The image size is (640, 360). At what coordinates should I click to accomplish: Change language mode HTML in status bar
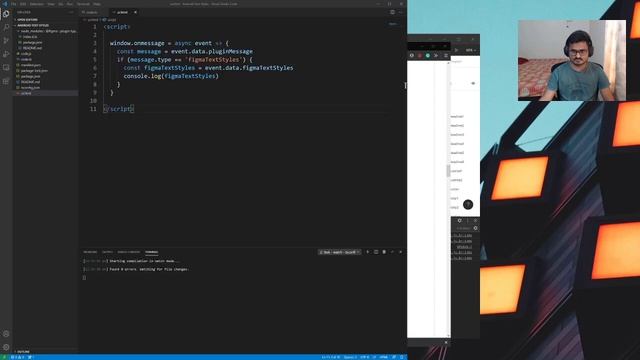click(x=384, y=357)
